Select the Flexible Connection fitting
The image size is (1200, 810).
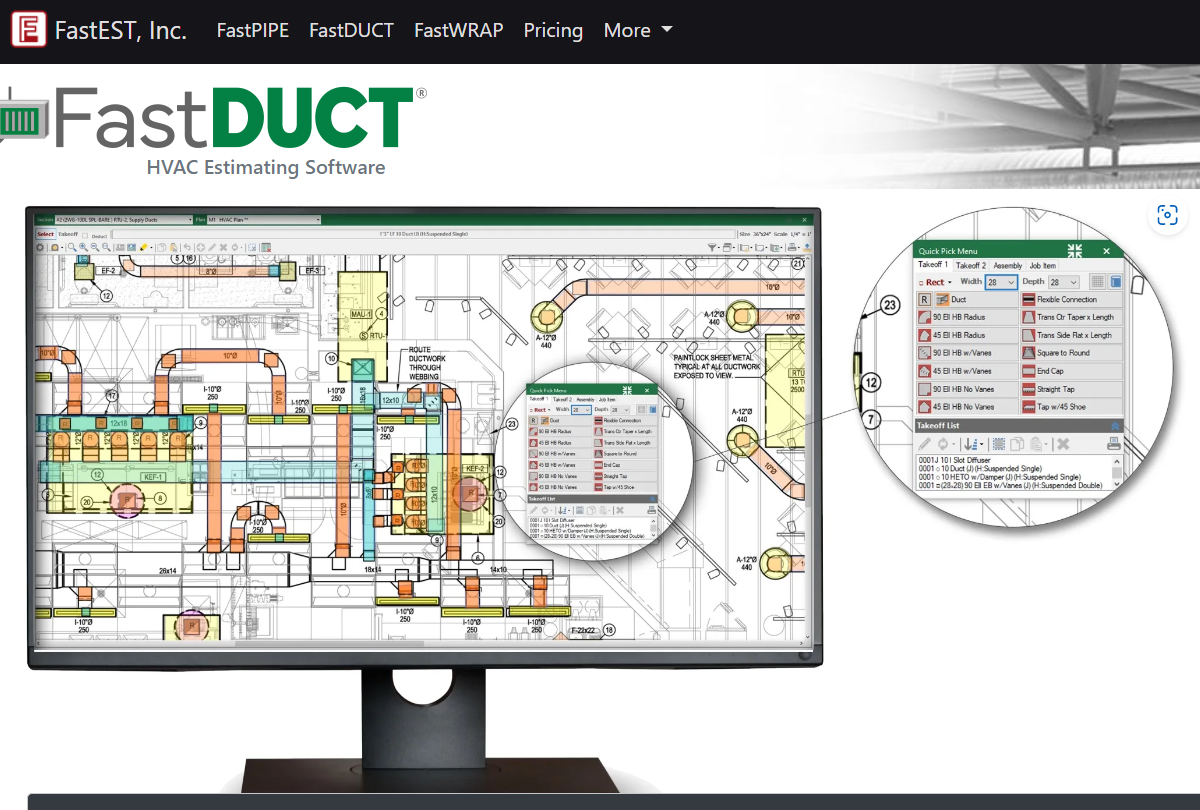pos(1065,300)
